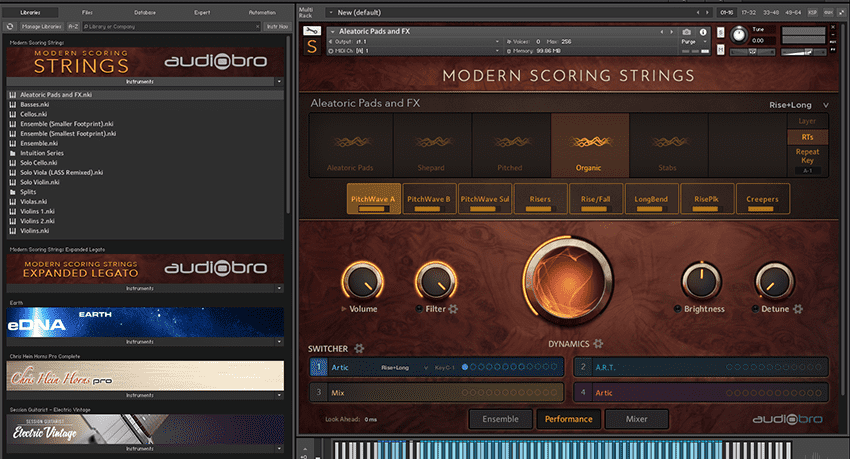Screen dimensions: 850x459
Task: Click KSP script button in rack header
Action: pyautogui.click(x=813, y=12)
